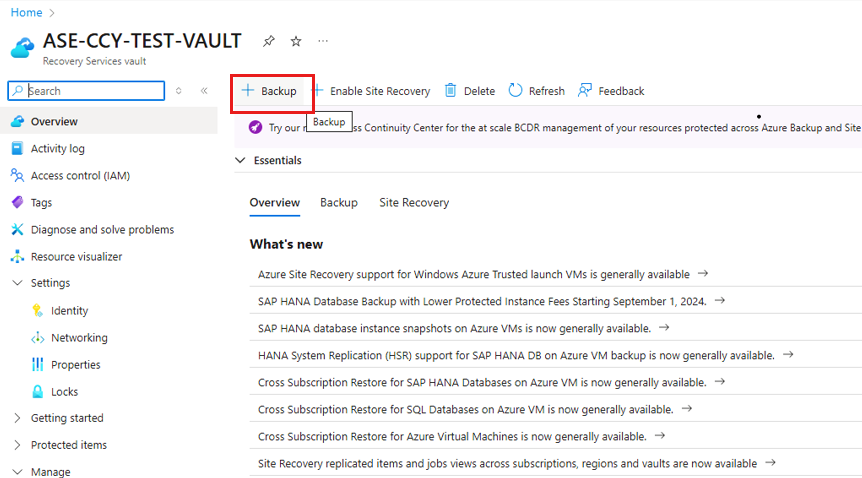Click the Resource visualizer icon
Image resolution: width=862 pixels, height=478 pixels.
pyautogui.click(x=18, y=256)
